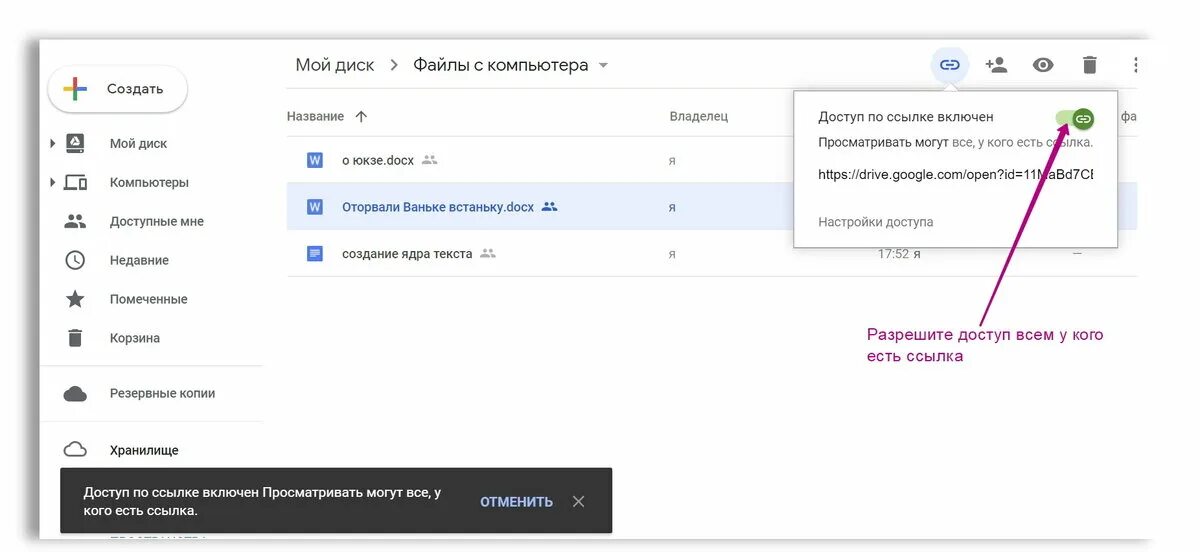Click the preview eye icon

pyautogui.click(x=1043, y=65)
